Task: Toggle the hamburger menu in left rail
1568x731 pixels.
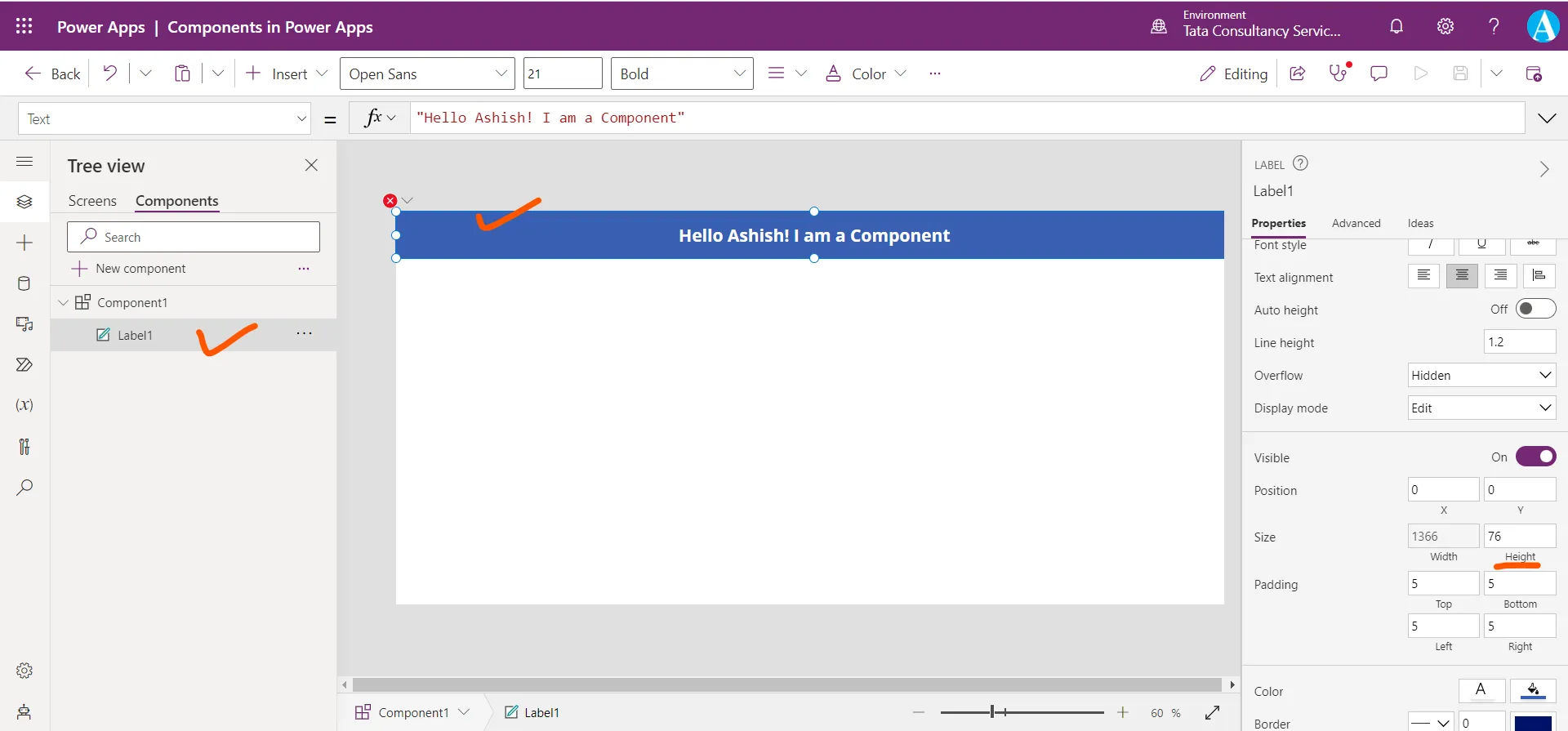Action: tap(24, 161)
